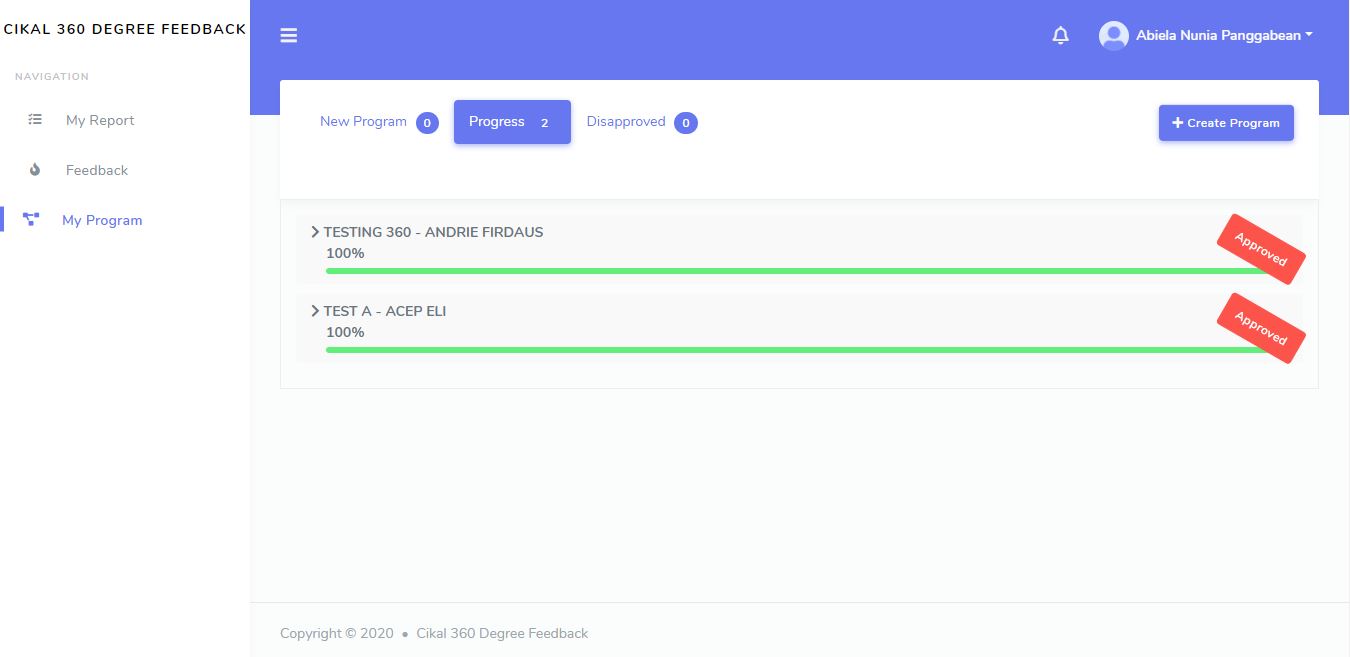
Task: Go to My Report in navigation
Action: pos(100,120)
